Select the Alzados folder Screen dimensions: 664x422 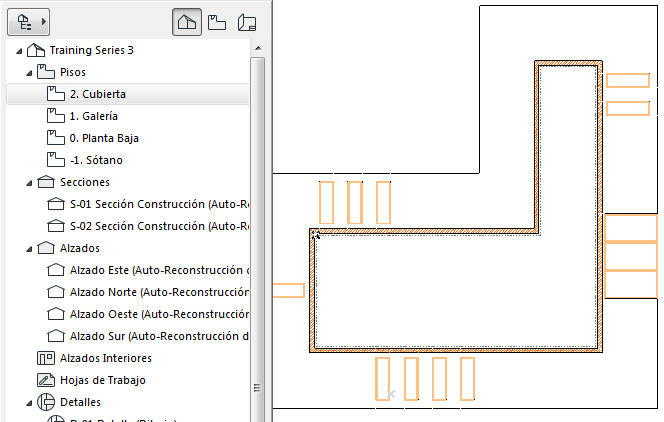(80, 248)
